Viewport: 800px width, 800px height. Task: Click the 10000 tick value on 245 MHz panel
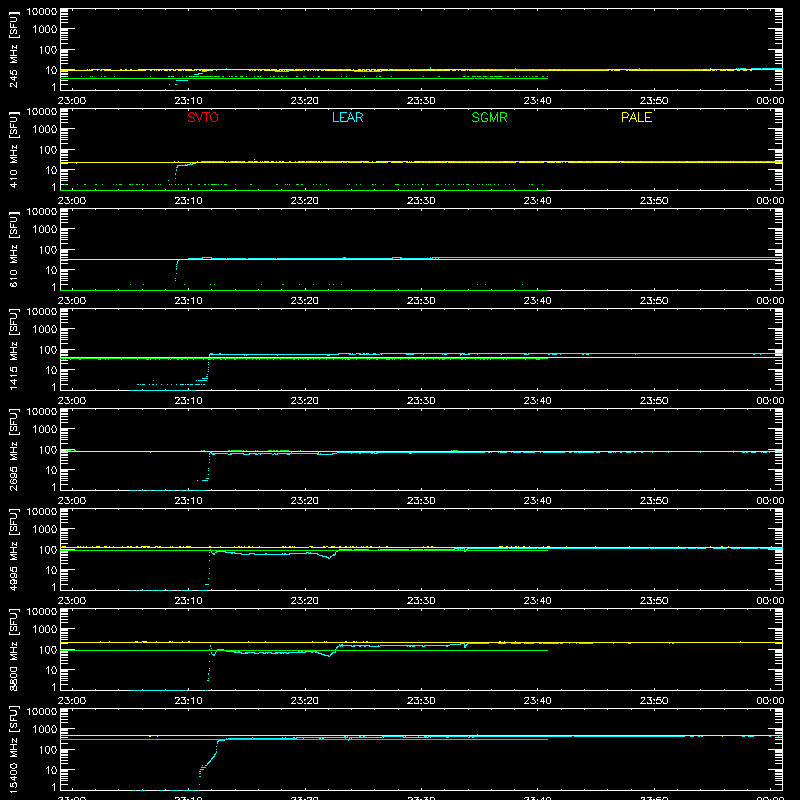pos(42,12)
